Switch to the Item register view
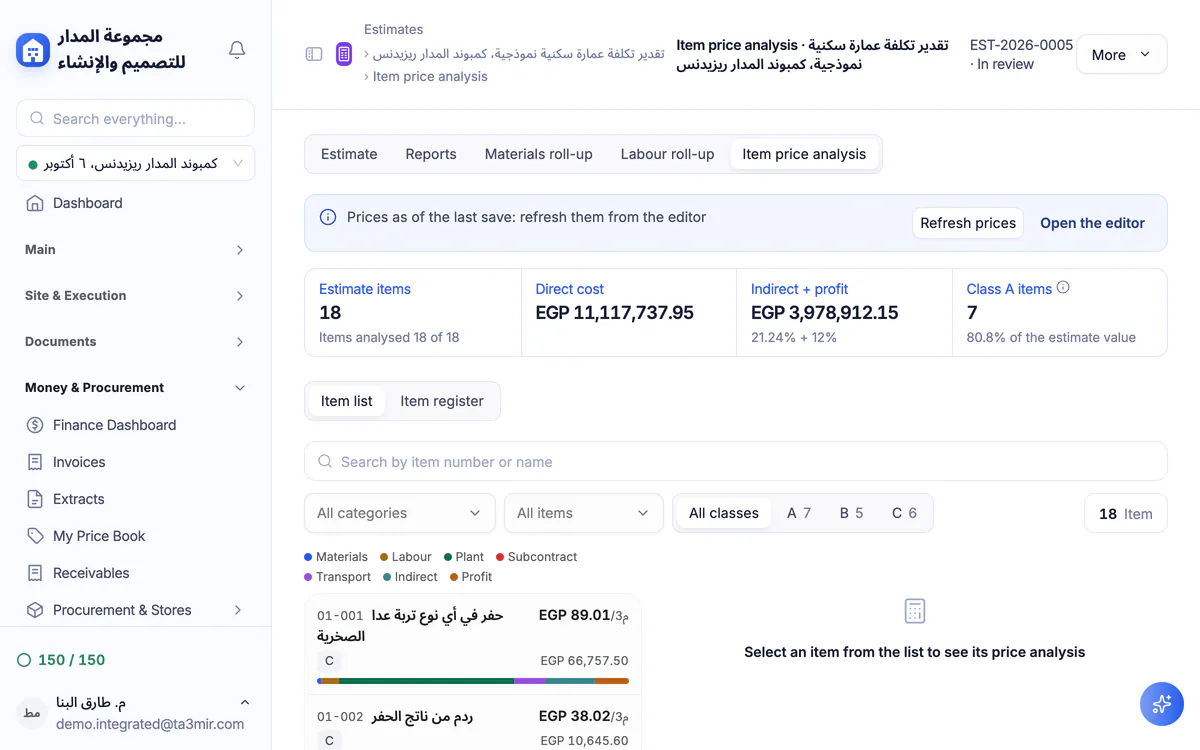 coord(442,401)
